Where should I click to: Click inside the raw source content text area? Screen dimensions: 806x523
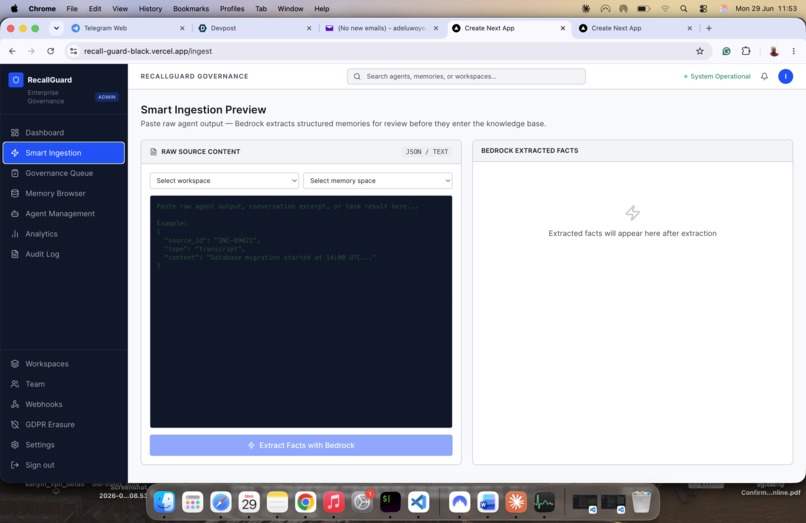(x=301, y=312)
